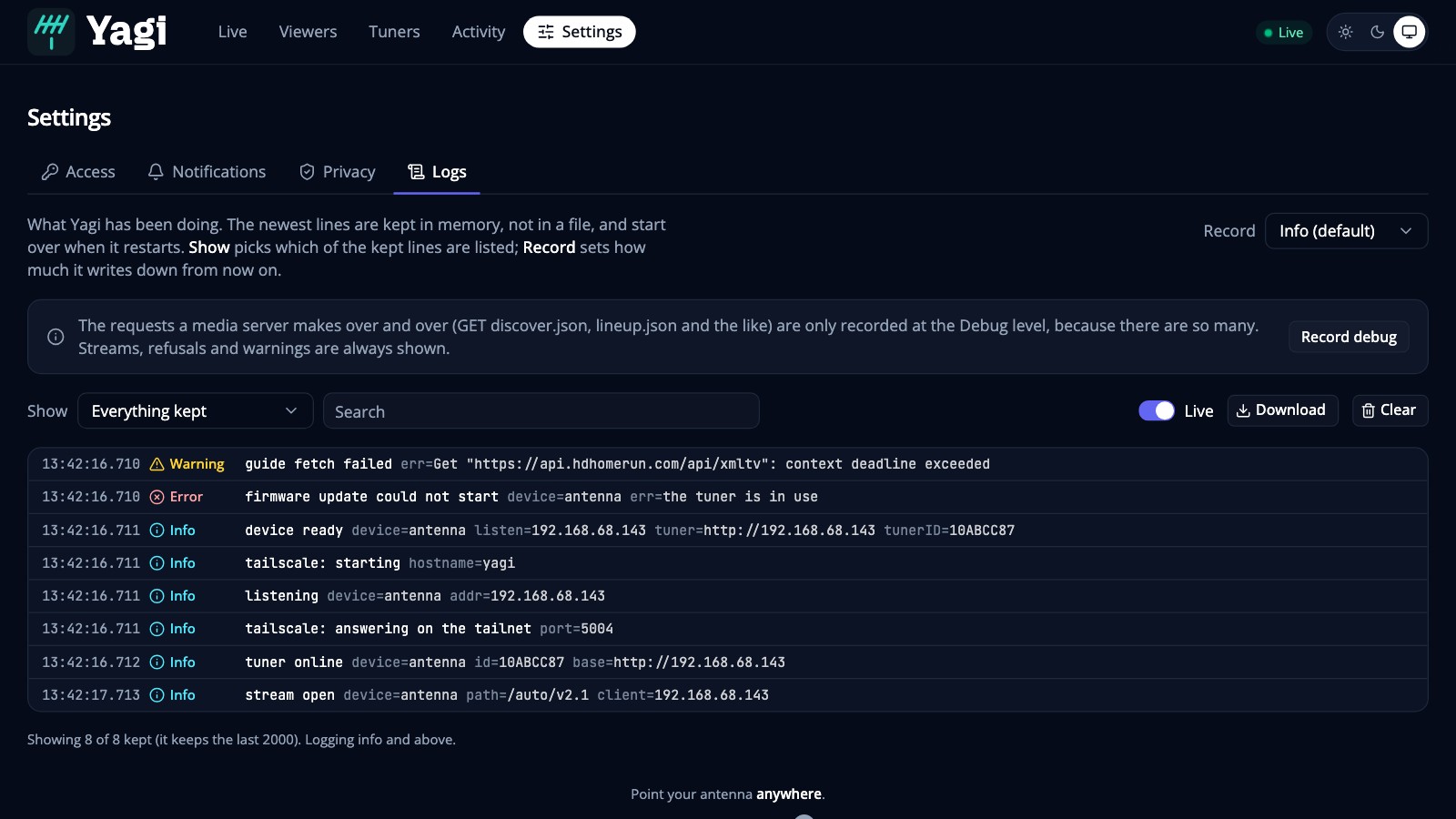Open the Live page in navigation
The image size is (1456, 819).
[x=233, y=32]
